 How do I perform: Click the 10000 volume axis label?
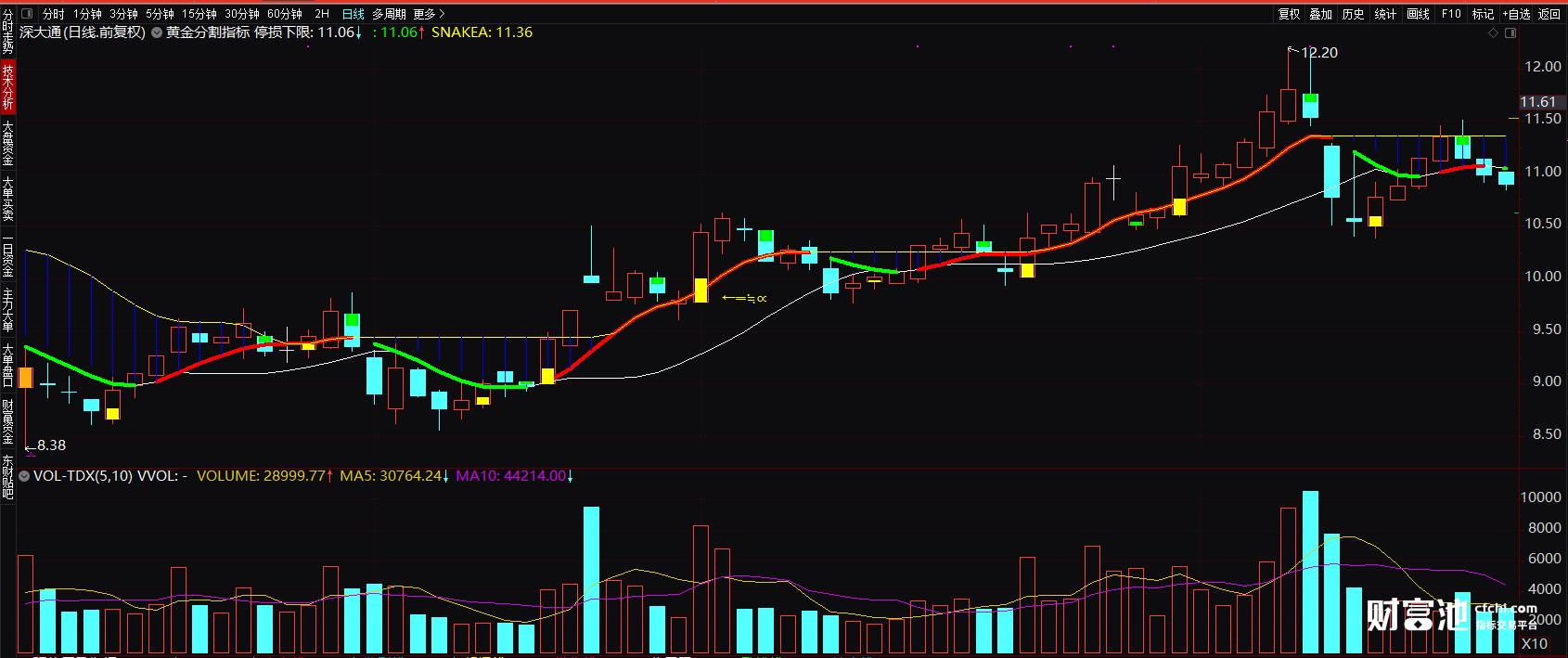(x=1540, y=497)
